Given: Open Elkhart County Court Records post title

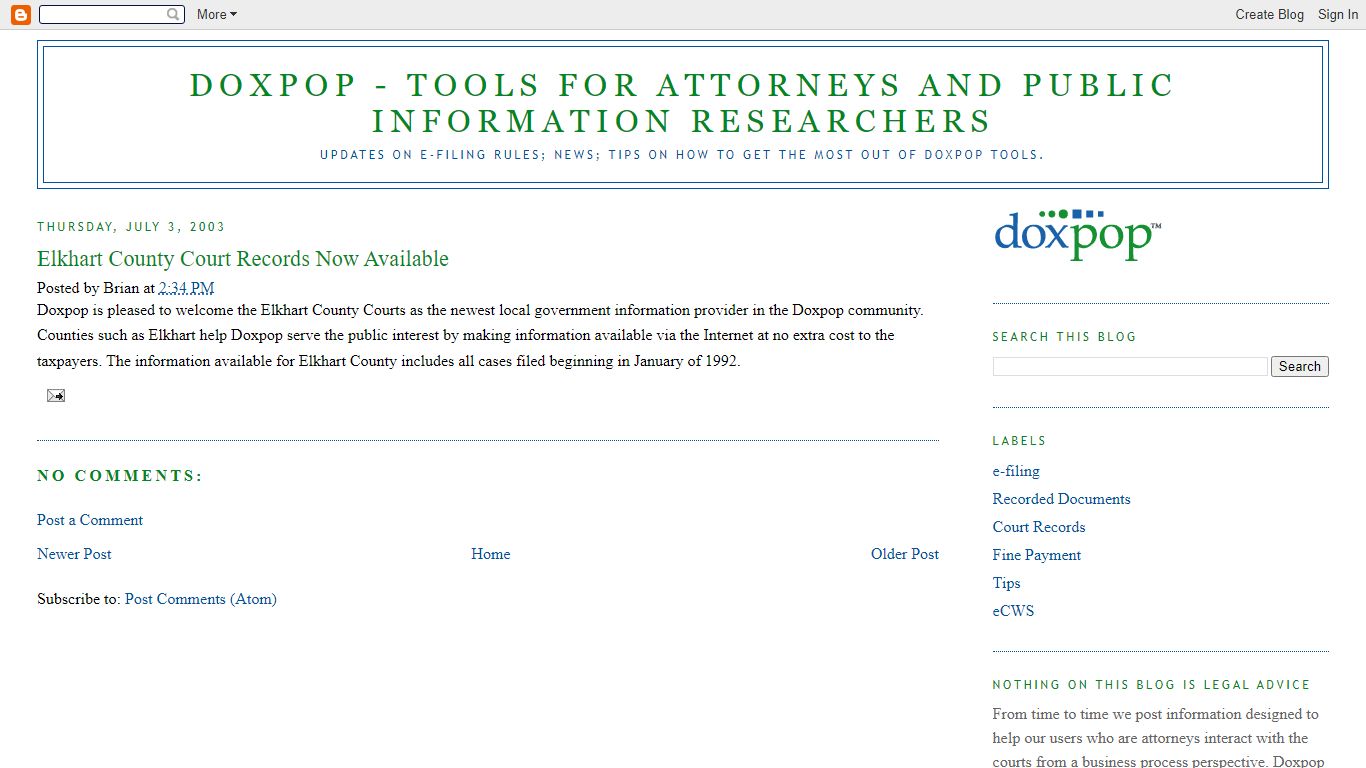Looking at the screenshot, I should coord(243,259).
